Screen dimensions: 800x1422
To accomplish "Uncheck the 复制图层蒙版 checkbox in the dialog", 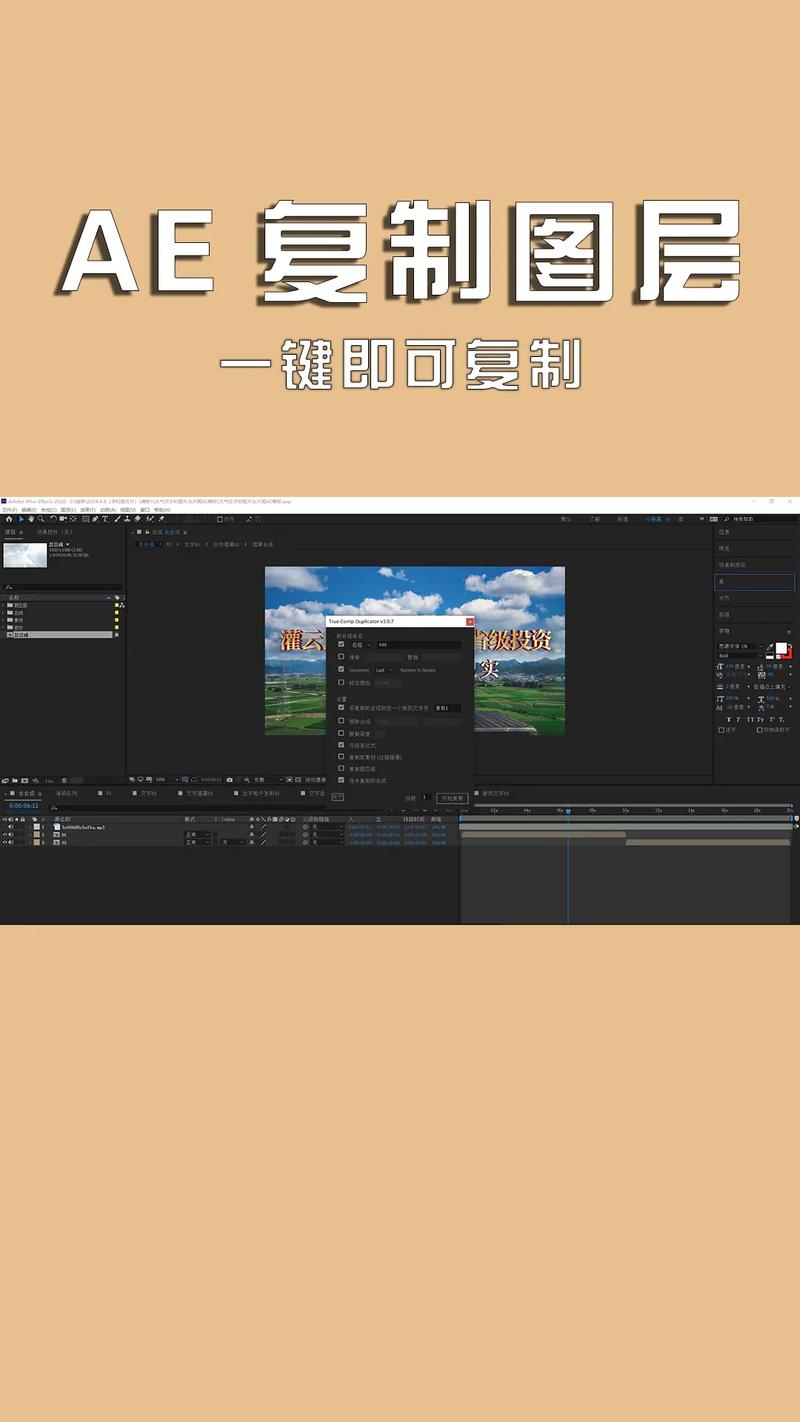I will 341,768.
